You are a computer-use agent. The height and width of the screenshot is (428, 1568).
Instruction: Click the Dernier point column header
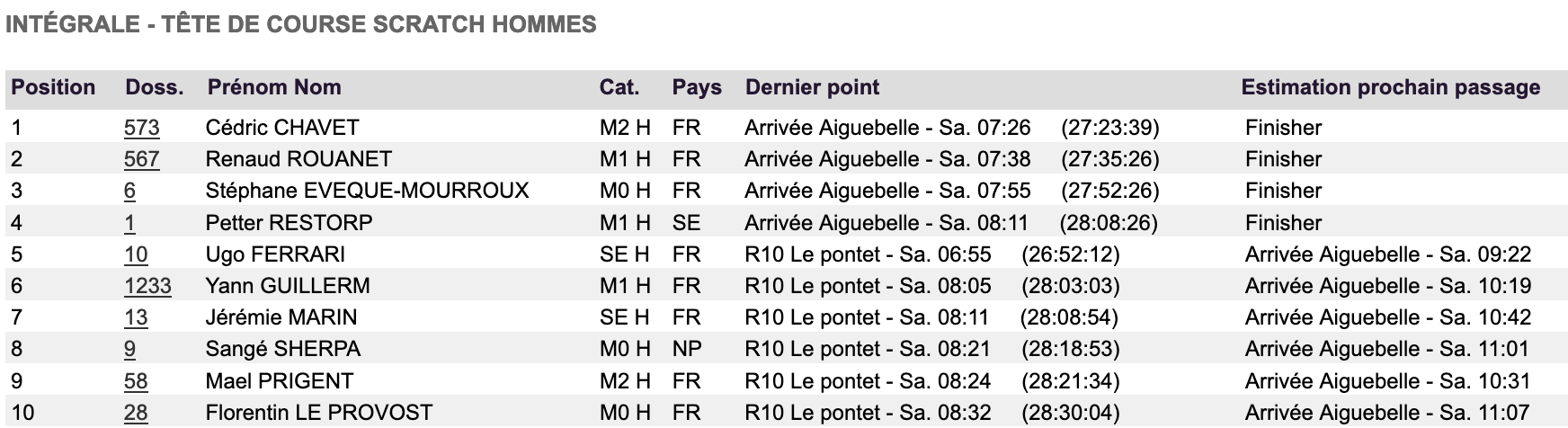812,87
